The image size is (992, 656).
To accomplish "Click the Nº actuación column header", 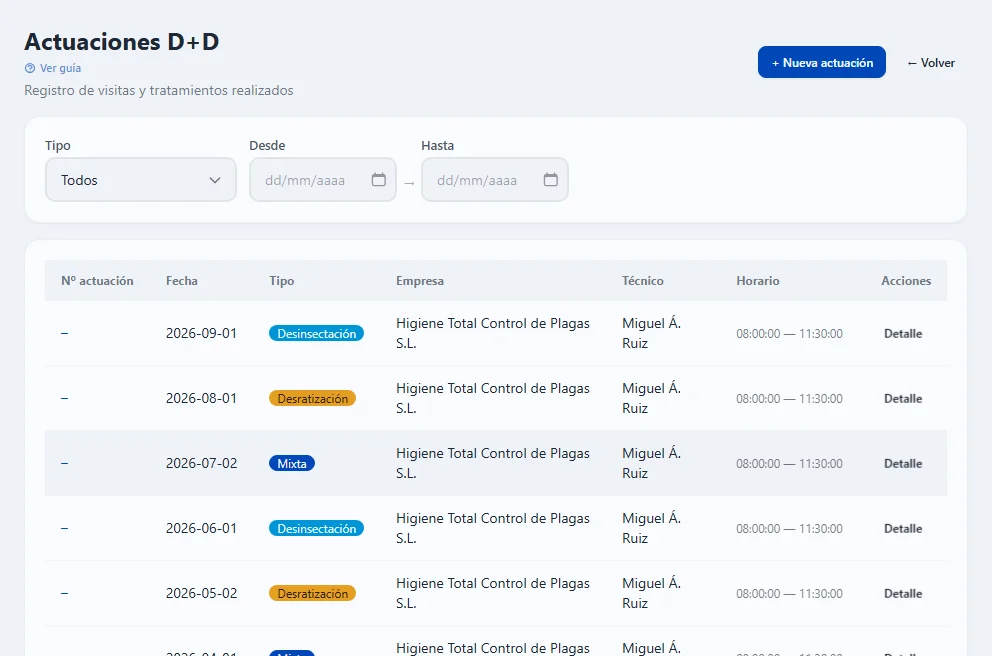I will [97, 281].
